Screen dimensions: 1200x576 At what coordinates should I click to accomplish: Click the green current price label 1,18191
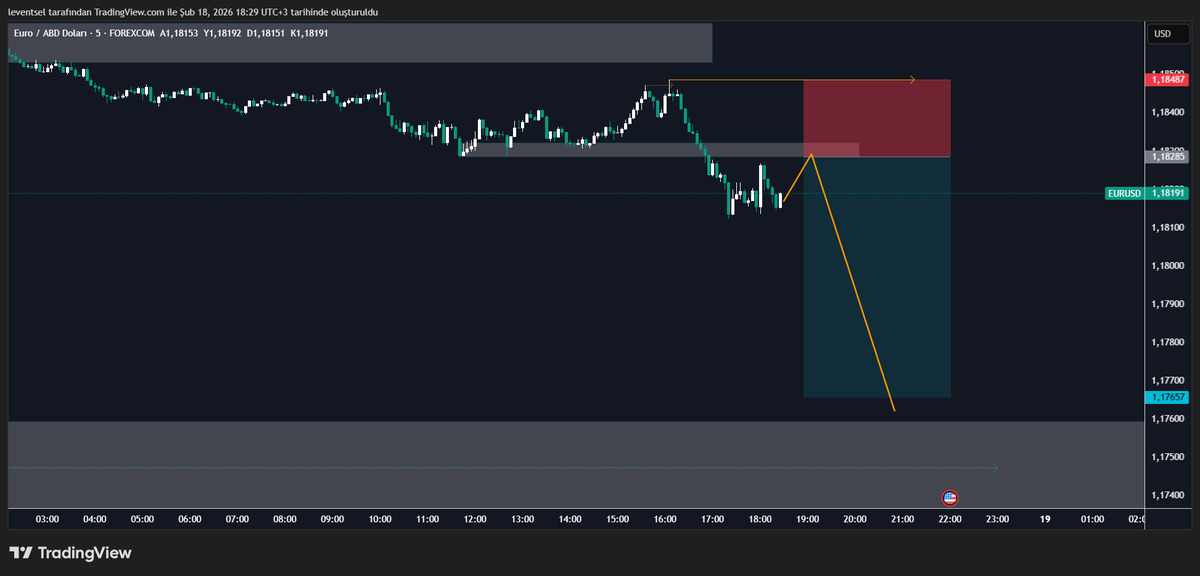pos(1168,194)
